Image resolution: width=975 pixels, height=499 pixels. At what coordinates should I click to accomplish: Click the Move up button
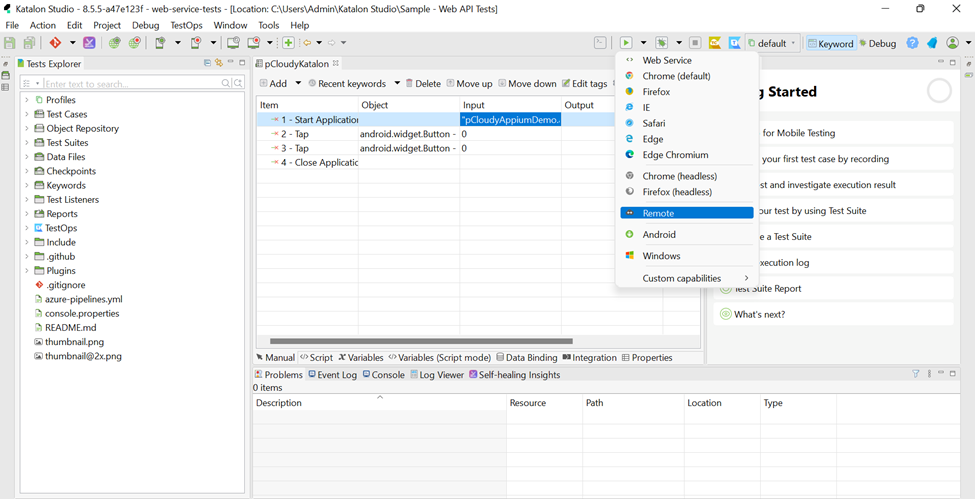pyautogui.click(x=469, y=84)
